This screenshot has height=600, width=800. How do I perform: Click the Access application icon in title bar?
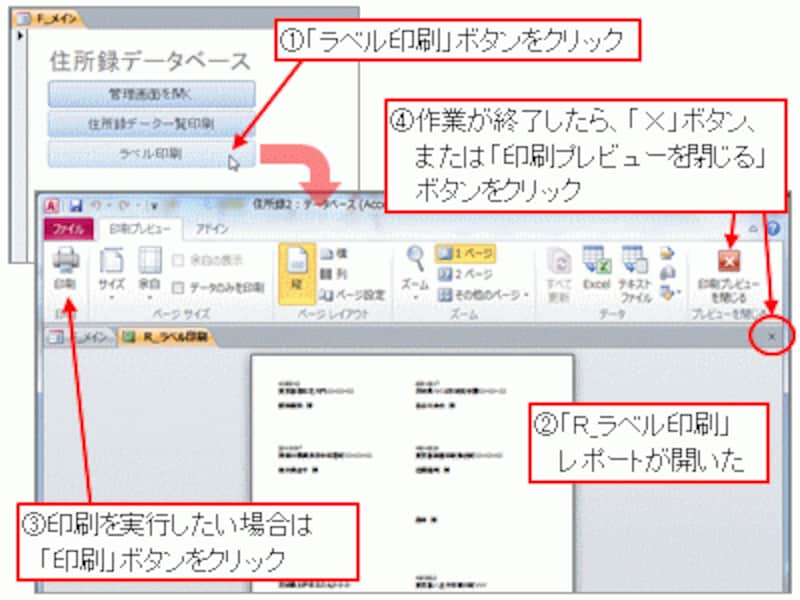pyautogui.click(x=52, y=206)
